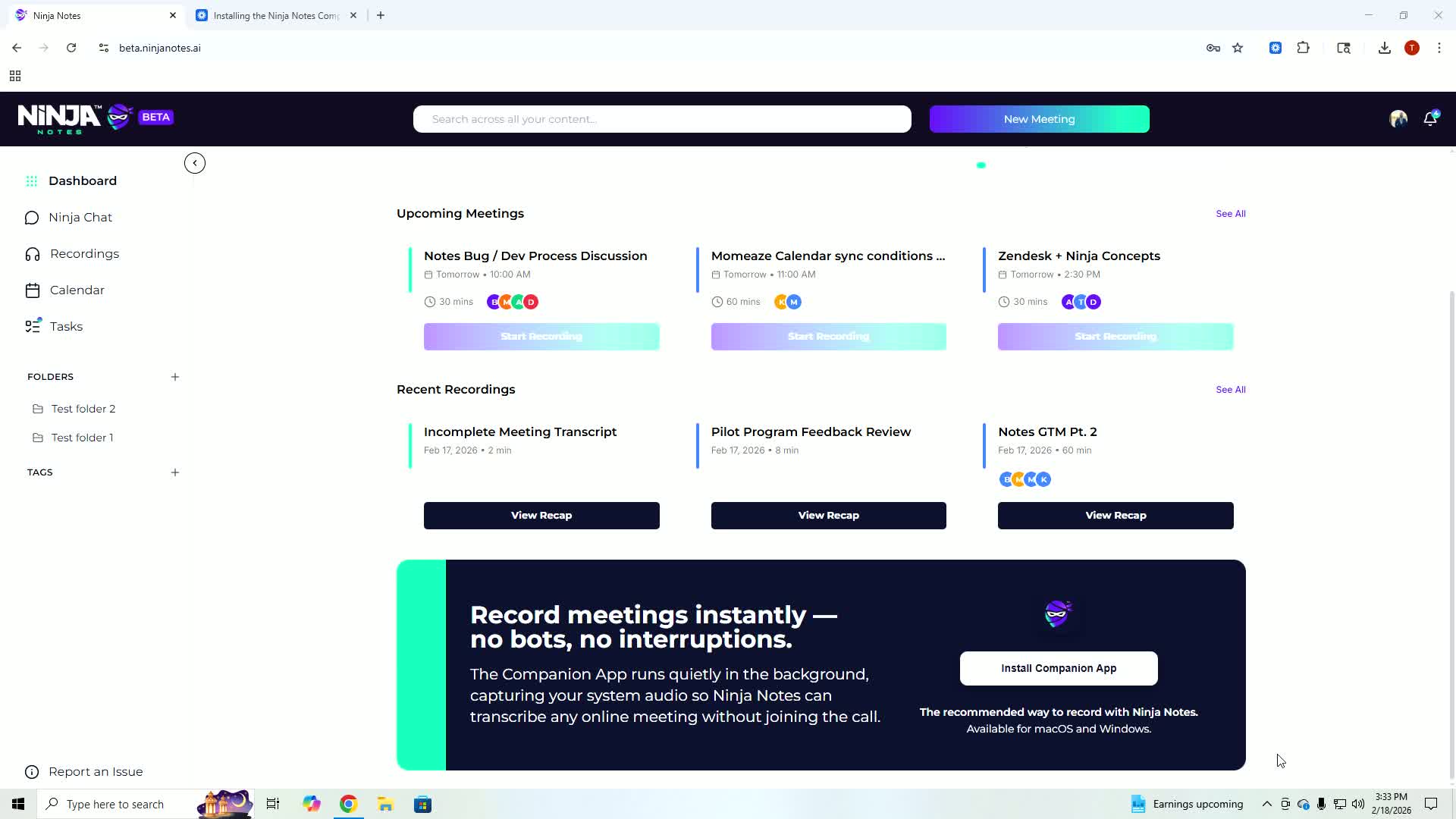
Task: Focus the search across content field
Action: [x=662, y=119]
